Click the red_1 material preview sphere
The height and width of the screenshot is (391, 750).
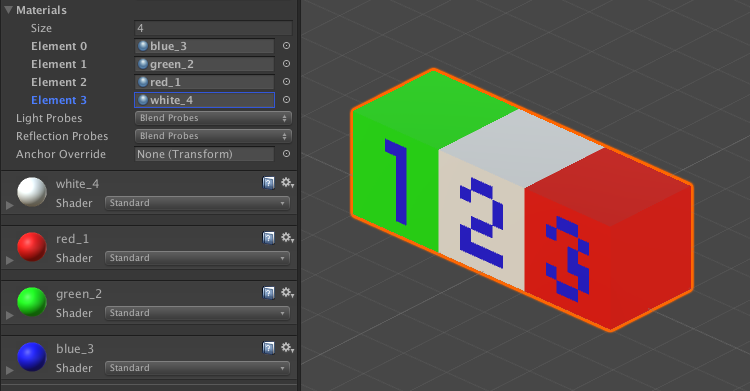pyautogui.click(x=32, y=247)
